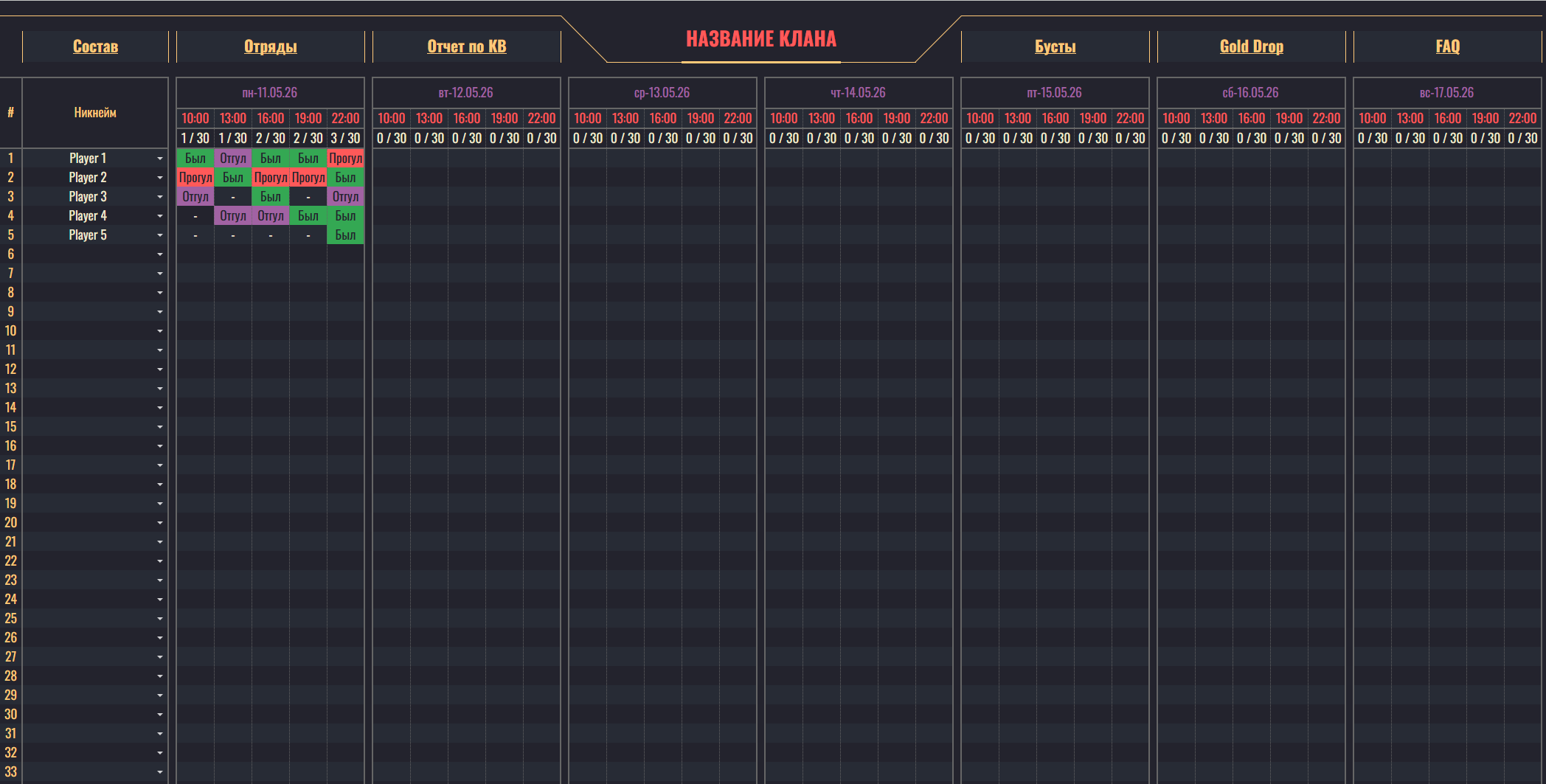Click Player 3's Был cell at Monday 16:00

tap(271, 197)
